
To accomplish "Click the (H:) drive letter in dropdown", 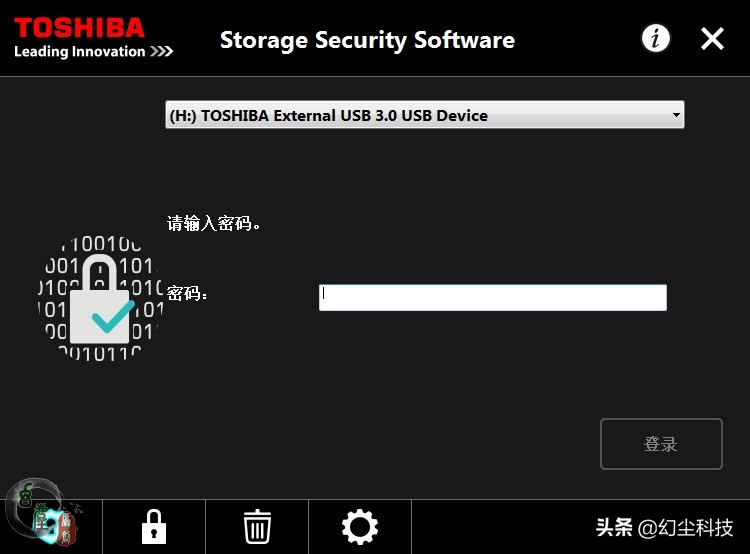I will tap(183, 115).
